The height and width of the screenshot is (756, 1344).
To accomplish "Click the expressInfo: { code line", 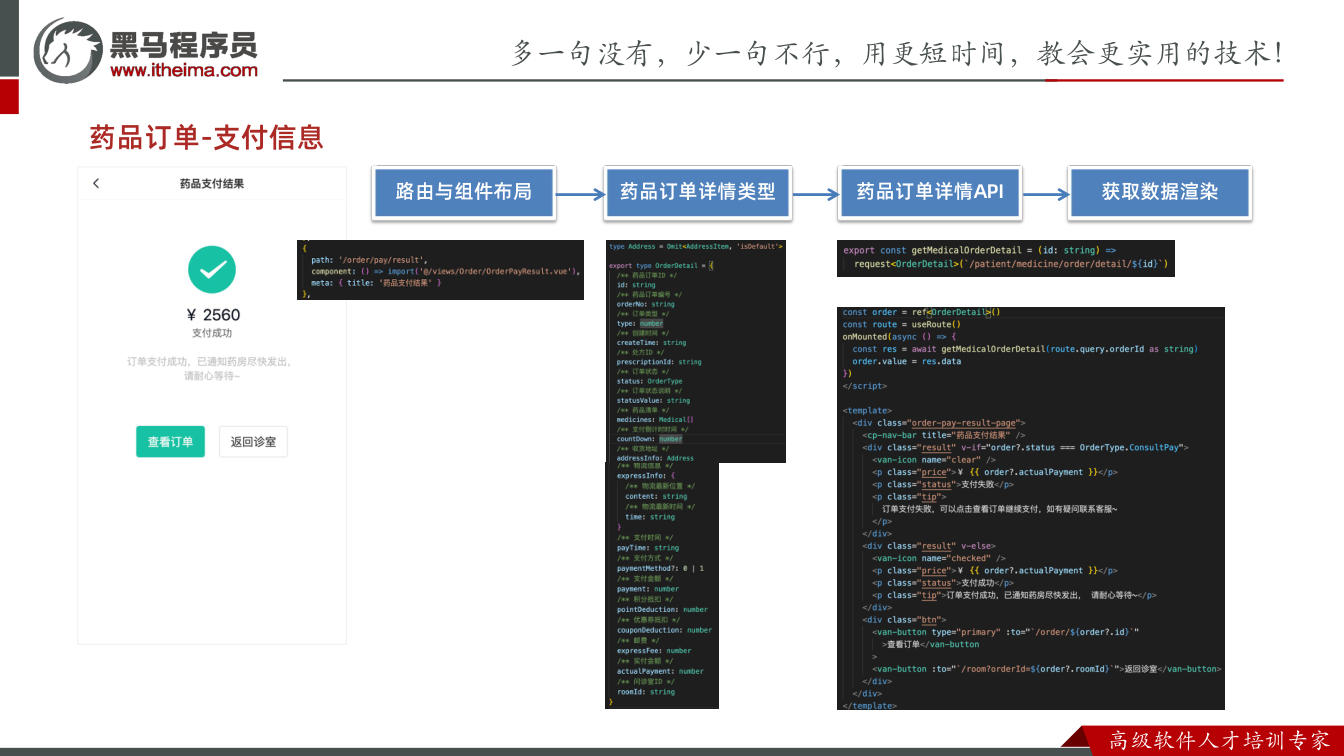I will 647,476.
